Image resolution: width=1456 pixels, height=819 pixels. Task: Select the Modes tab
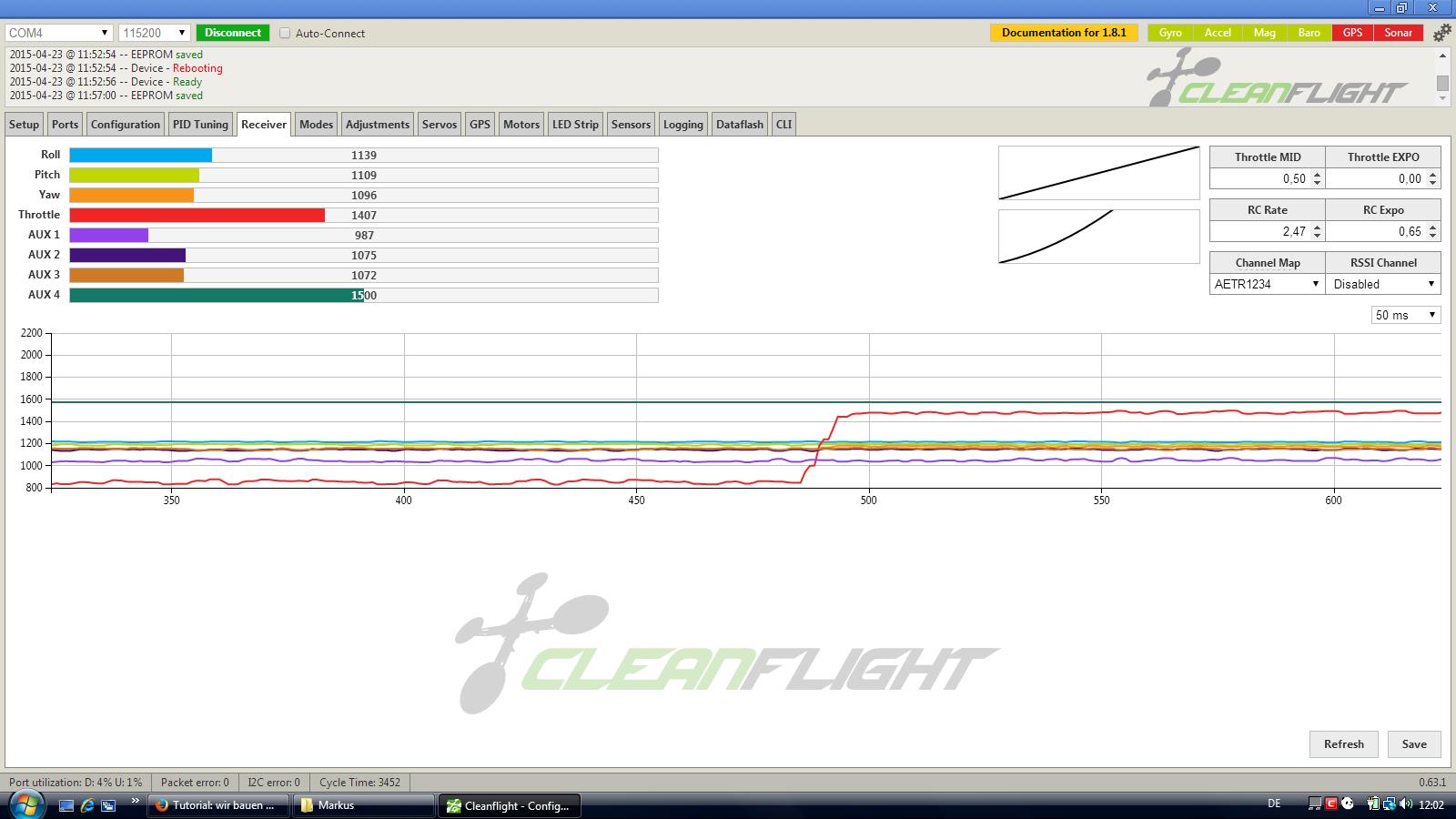(x=317, y=125)
